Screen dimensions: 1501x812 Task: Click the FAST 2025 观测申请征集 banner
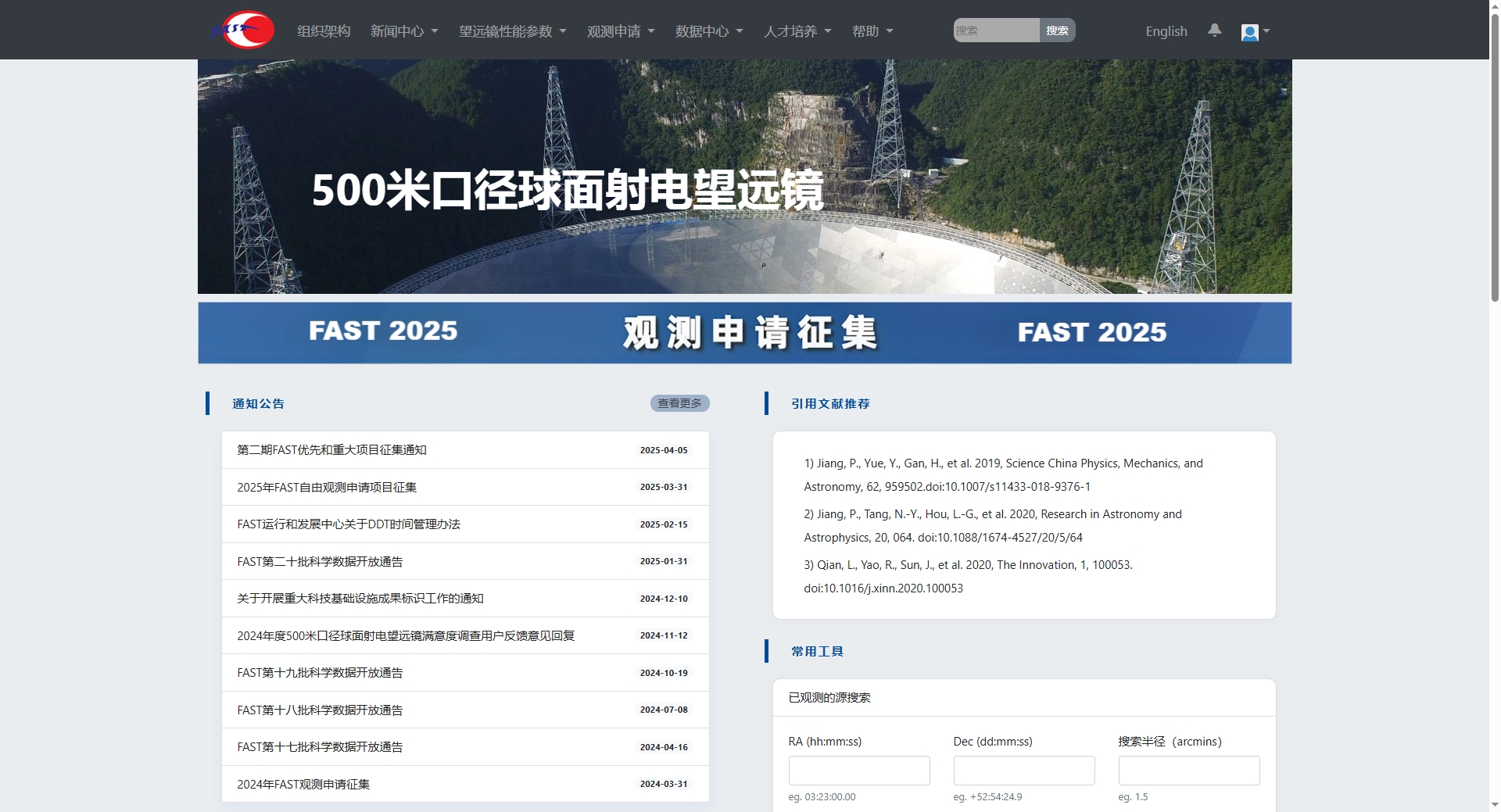tap(744, 333)
